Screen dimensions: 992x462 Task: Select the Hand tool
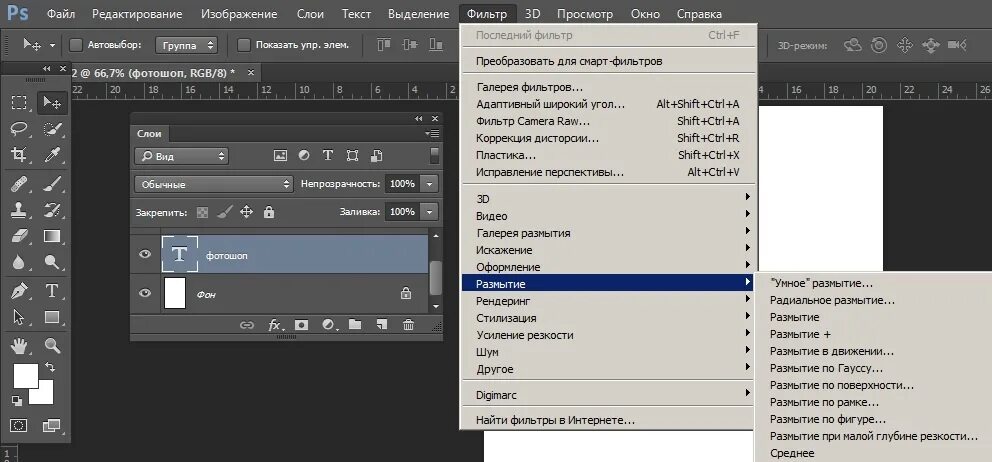tap(20, 345)
